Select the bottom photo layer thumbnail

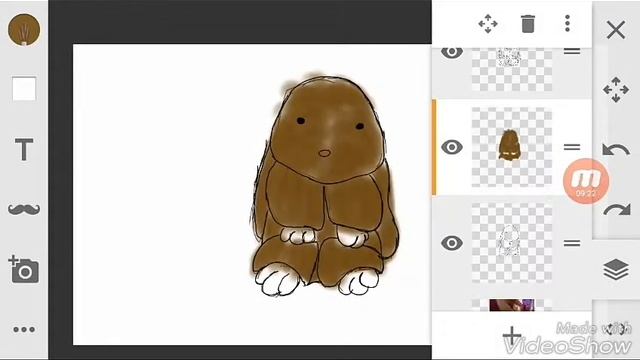pyautogui.click(x=512, y=305)
